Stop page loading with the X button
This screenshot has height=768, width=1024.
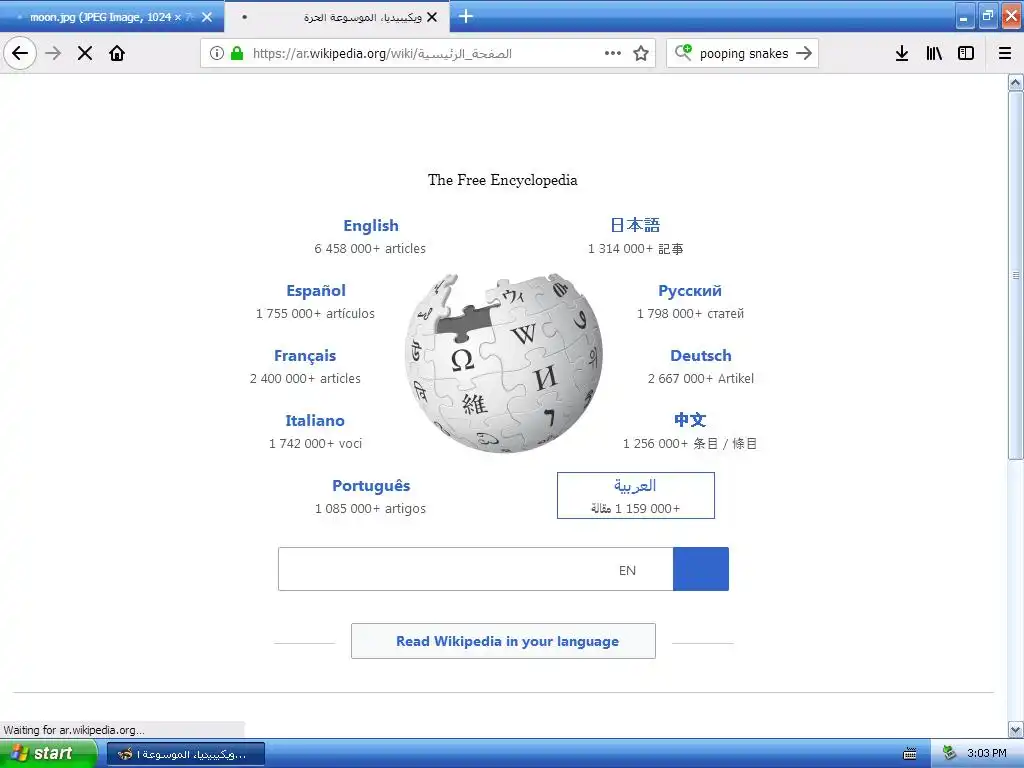coord(85,53)
